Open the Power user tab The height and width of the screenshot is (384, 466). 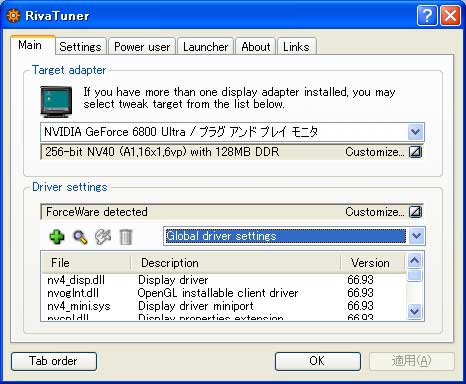click(142, 47)
